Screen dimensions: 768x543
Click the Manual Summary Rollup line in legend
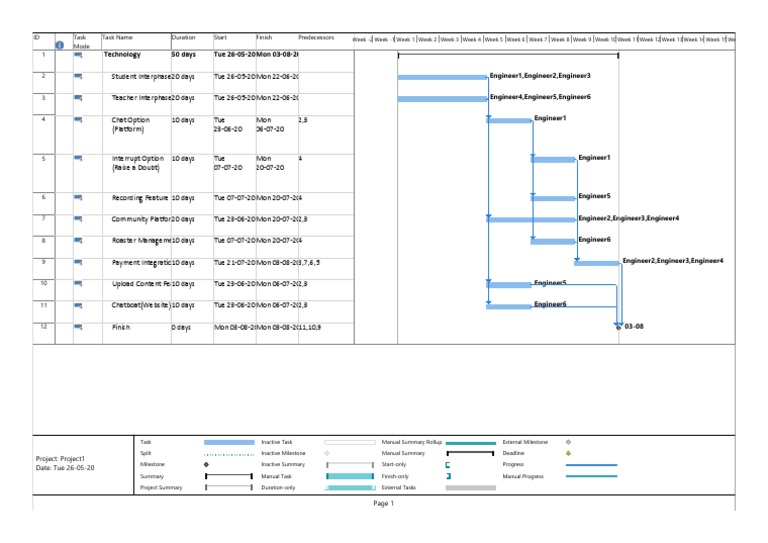click(x=471, y=443)
